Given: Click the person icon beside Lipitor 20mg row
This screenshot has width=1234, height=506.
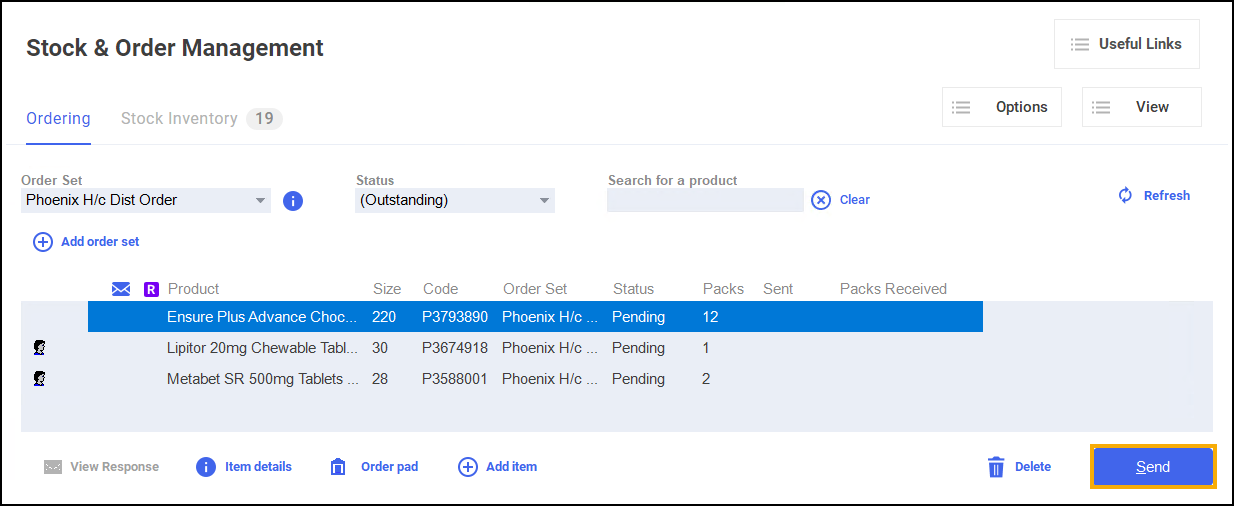Looking at the screenshot, I should 40,348.
